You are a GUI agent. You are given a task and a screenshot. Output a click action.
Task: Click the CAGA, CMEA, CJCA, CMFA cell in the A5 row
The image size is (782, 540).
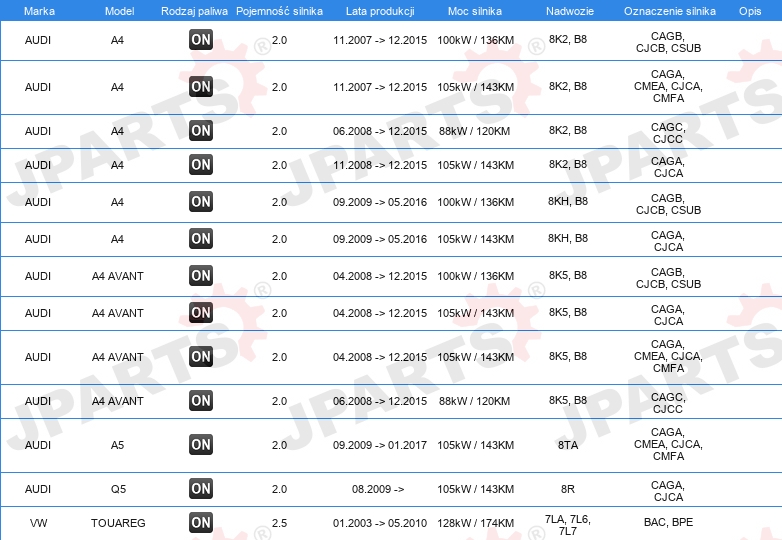click(x=668, y=444)
